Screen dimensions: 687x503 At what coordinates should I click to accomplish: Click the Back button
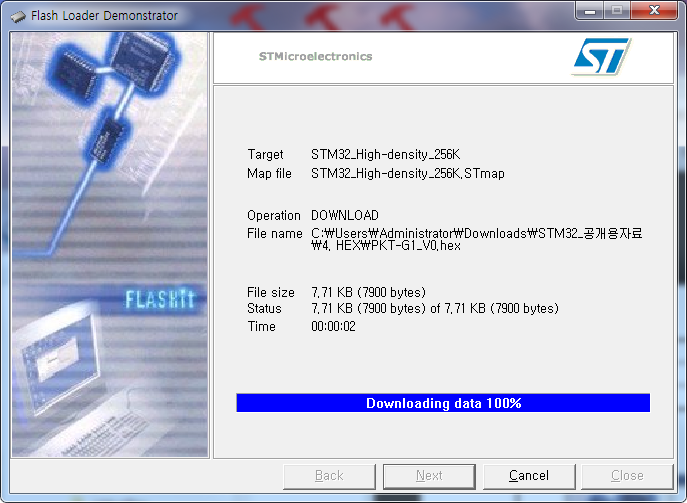[x=329, y=476]
